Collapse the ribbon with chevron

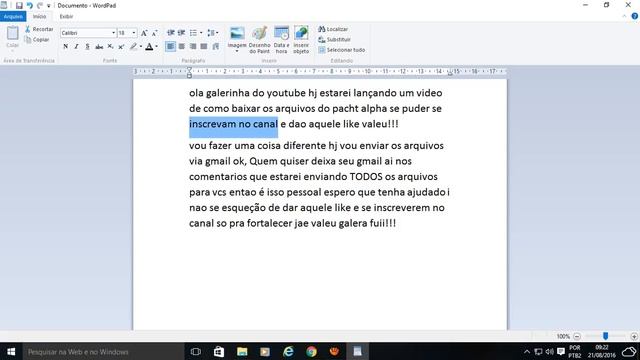click(x=624, y=16)
